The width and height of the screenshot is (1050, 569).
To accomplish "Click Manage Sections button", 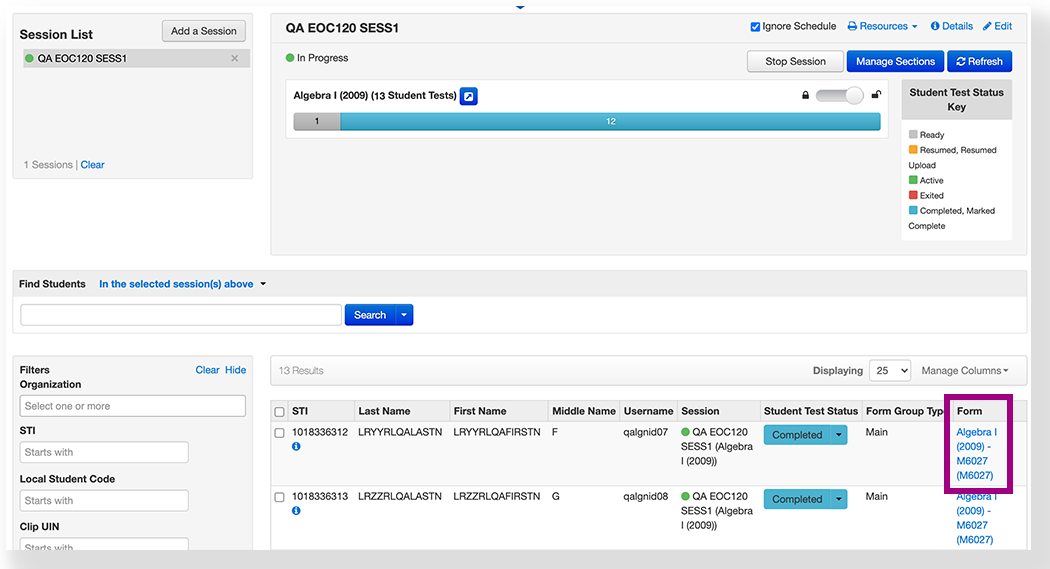I will 895,62.
